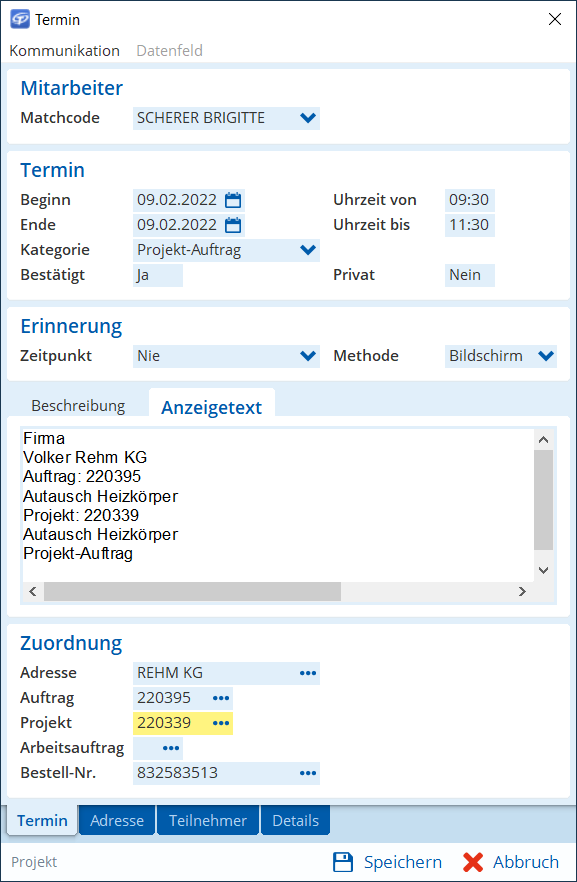Click the Bestell-Nr. lookup ellipsis icon
The width and height of the screenshot is (577, 882).
(x=308, y=773)
